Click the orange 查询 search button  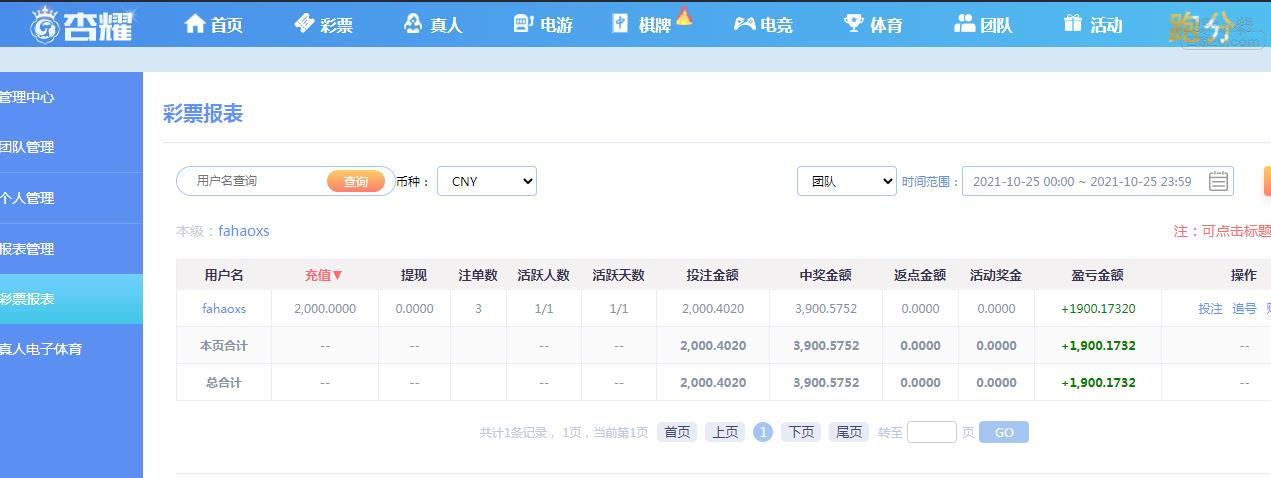click(356, 181)
